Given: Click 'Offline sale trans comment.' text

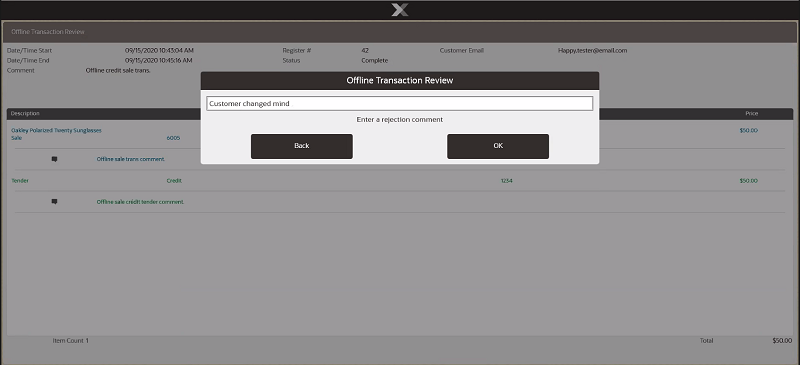Looking at the screenshot, I should coord(131,159).
